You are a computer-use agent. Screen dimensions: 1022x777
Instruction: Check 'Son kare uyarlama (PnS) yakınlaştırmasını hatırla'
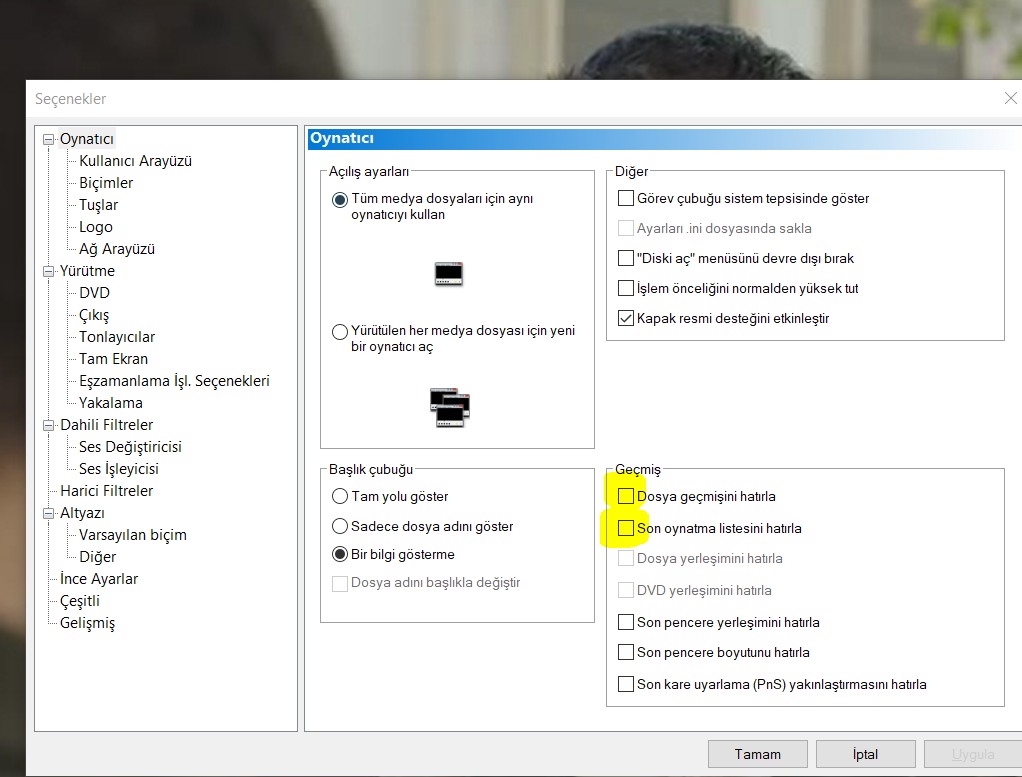pos(626,684)
